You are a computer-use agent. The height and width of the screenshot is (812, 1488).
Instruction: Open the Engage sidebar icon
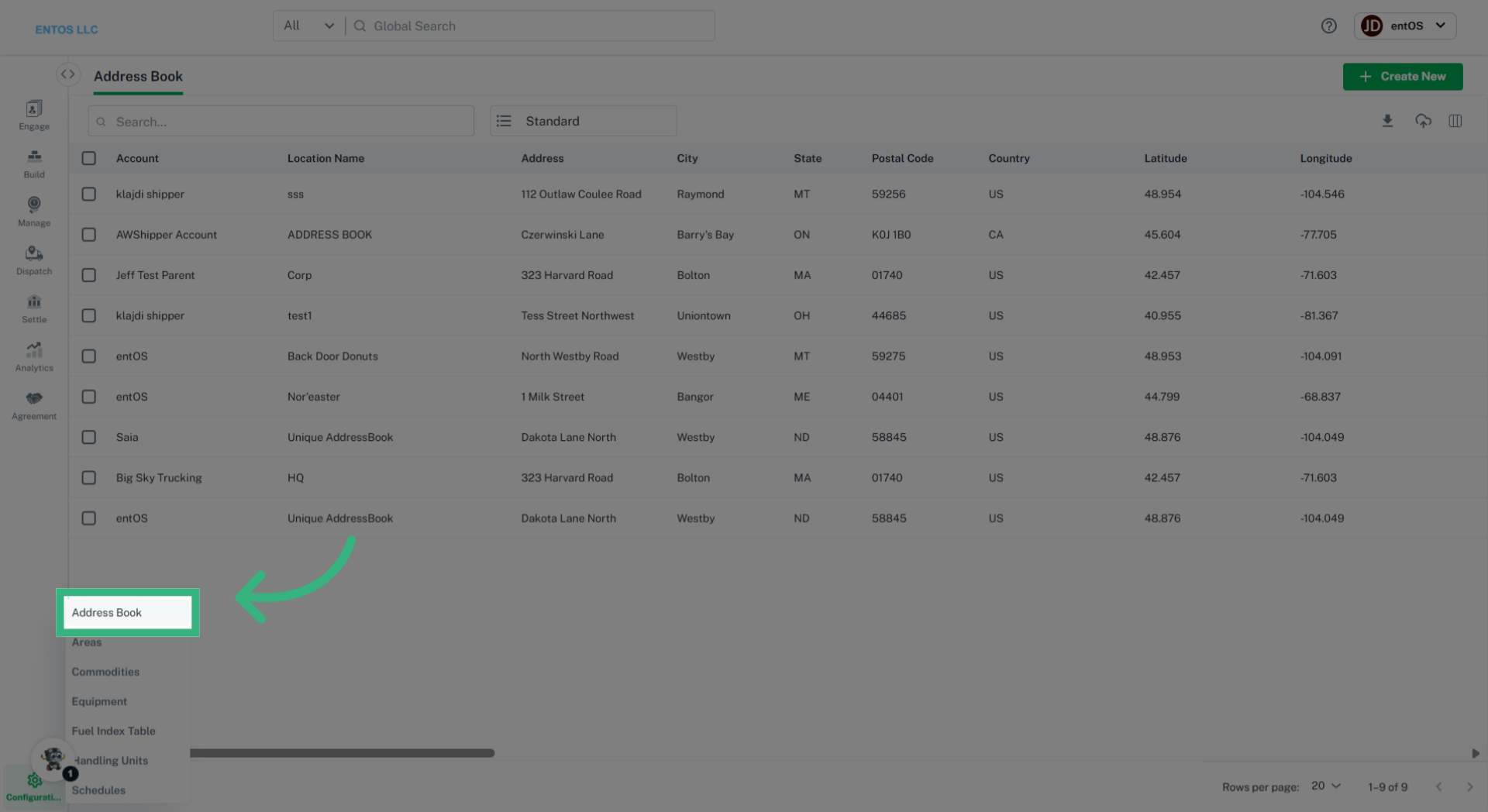34,115
